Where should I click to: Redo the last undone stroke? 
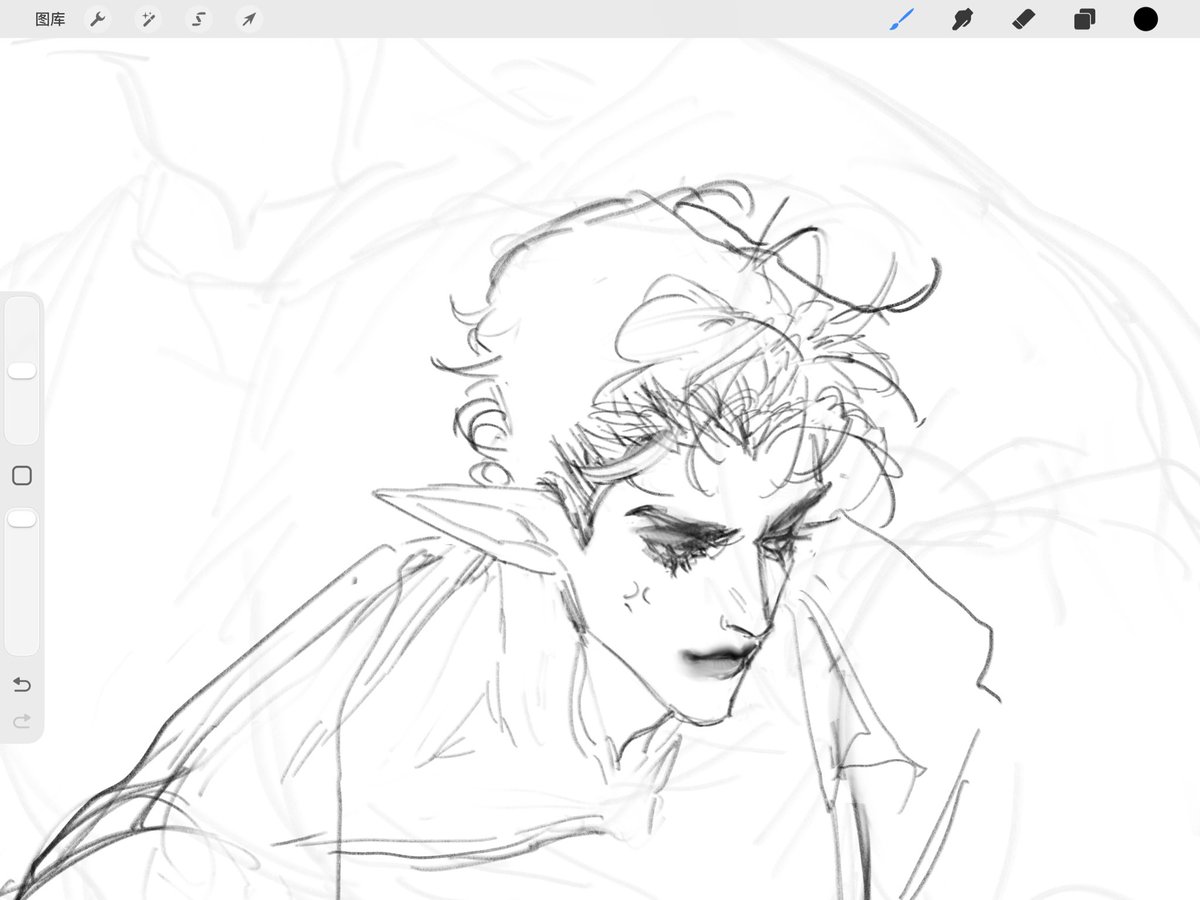click(x=21, y=720)
